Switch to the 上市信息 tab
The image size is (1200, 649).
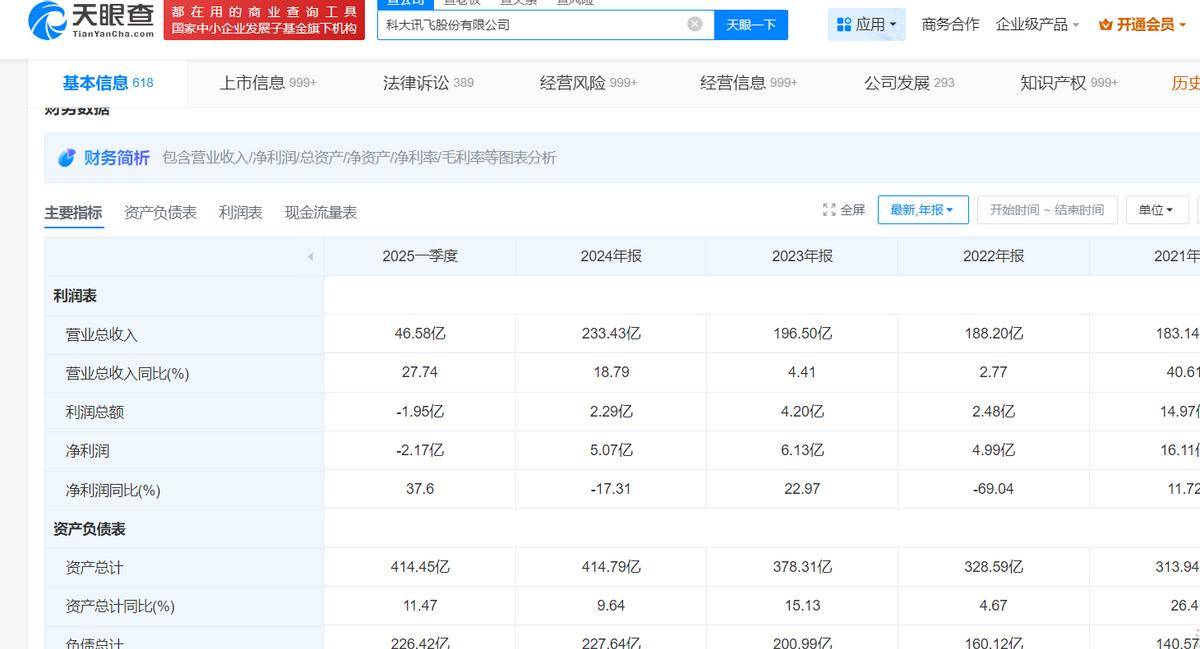[267, 83]
